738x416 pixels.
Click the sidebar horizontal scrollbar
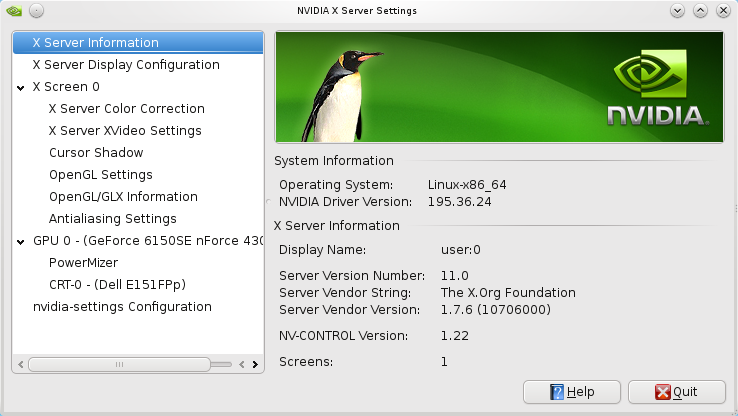click(120, 364)
